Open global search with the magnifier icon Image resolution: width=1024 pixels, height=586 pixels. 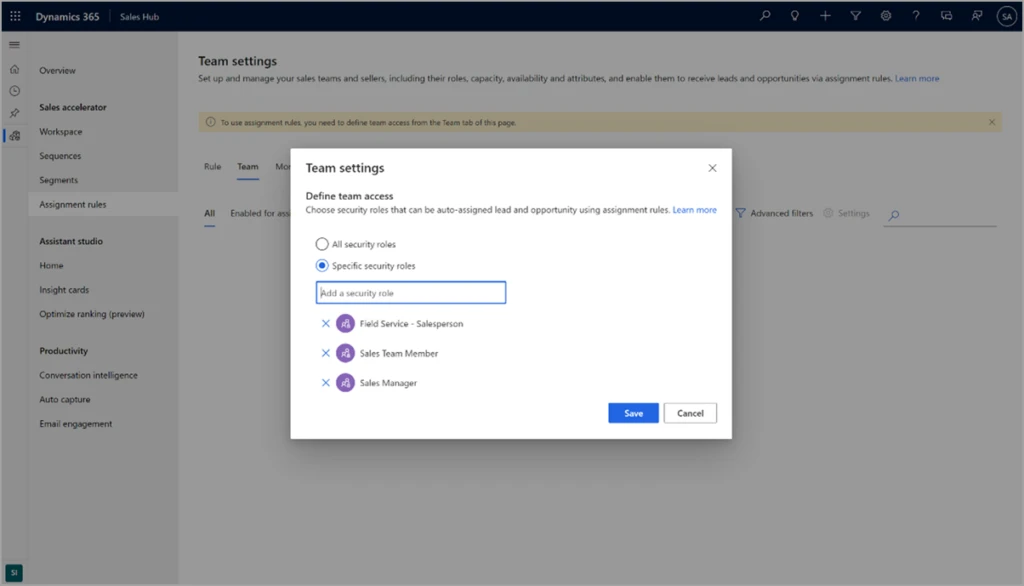[x=764, y=16]
